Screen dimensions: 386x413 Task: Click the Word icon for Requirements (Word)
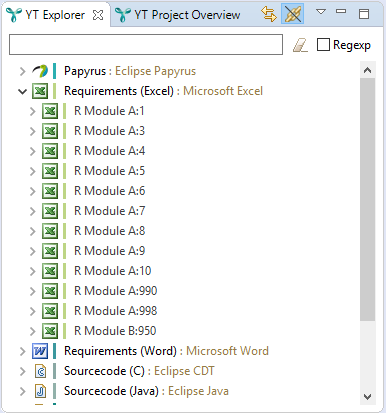click(x=40, y=351)
